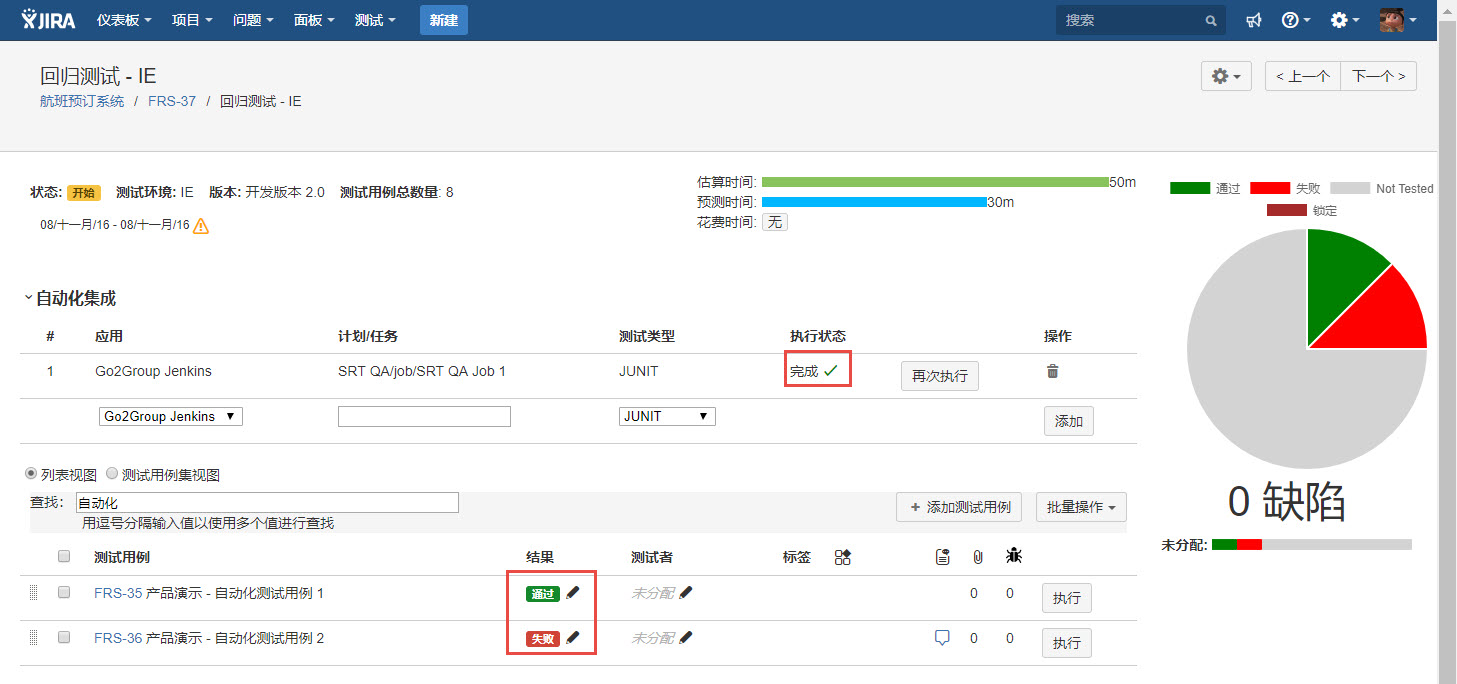1457x684 pixels.
Task: Click 执行 button for FRS-36
Action: (x=1067, y=643)
